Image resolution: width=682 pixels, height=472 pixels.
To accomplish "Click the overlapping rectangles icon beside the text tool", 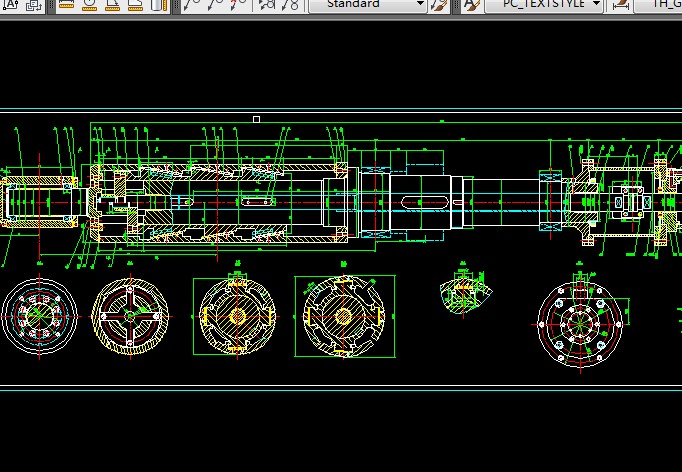I will click(33, 4).
